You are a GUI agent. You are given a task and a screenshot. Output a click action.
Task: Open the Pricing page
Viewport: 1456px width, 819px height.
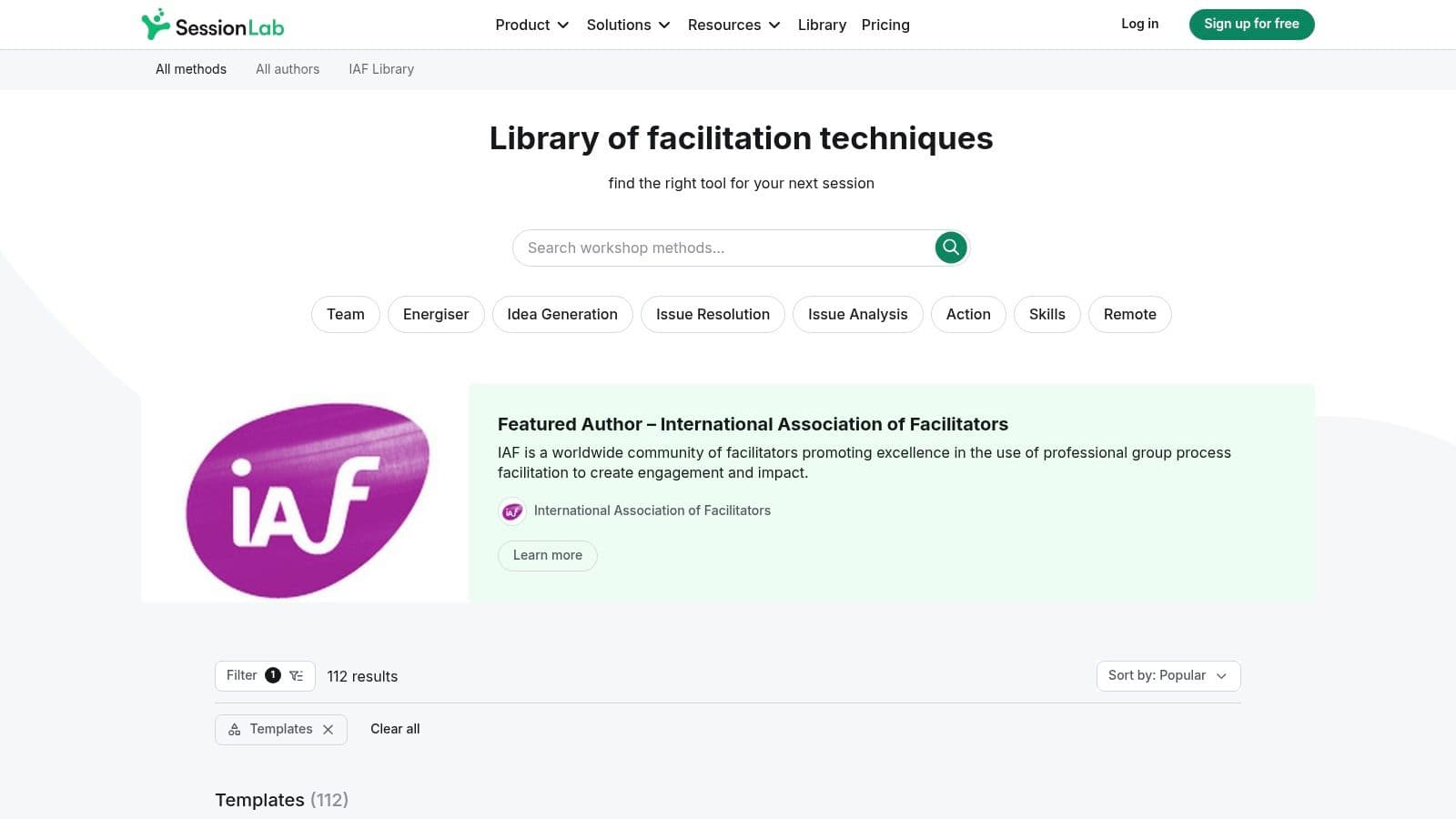tap(885, 25)
